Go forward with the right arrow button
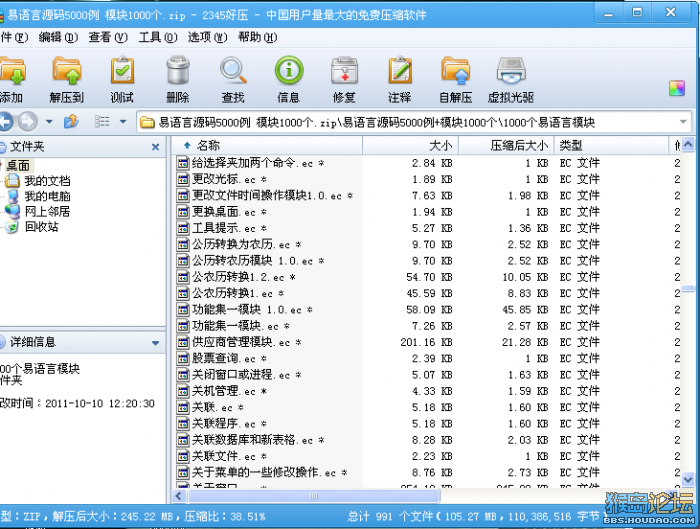The height and width of the screenshot is (529, 700). tap(28, 121)
